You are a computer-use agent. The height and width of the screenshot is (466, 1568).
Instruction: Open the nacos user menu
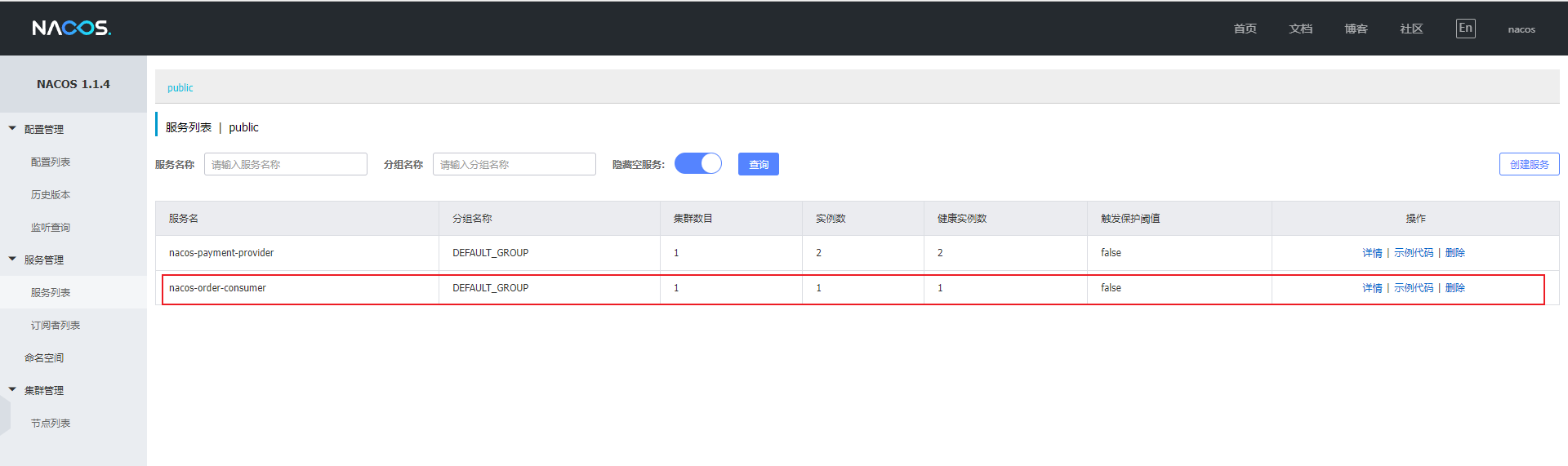(x=1521, y=29)
